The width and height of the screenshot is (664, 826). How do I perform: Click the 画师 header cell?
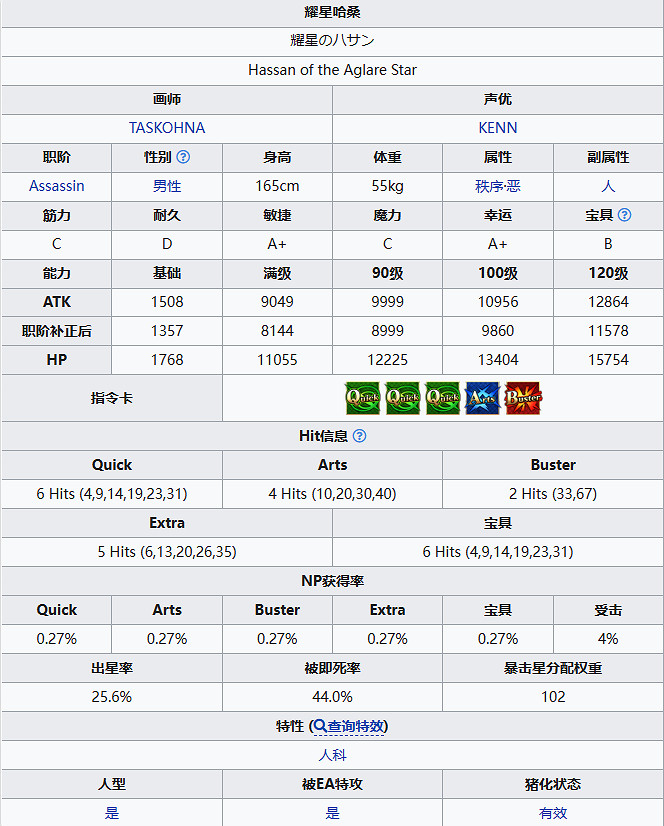coord(167,99)
